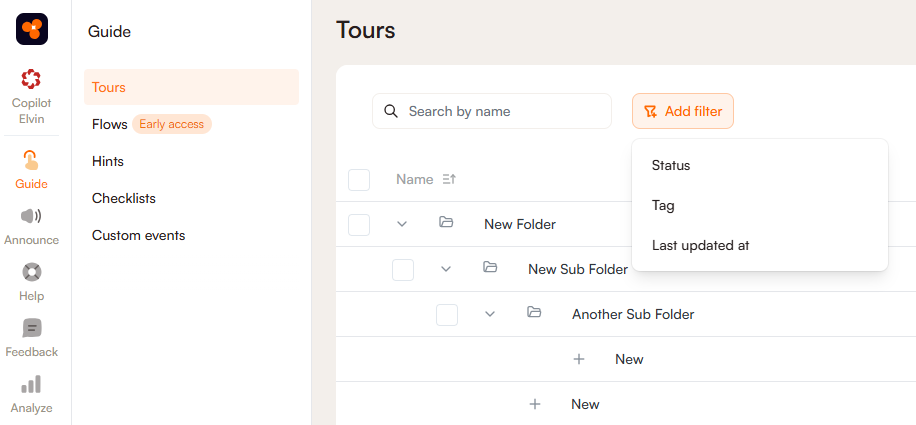The width and height of the screenshot is (916, 425).
Task: Collapse the New Sub Folder chevron
Action: [x=446, y=269]
